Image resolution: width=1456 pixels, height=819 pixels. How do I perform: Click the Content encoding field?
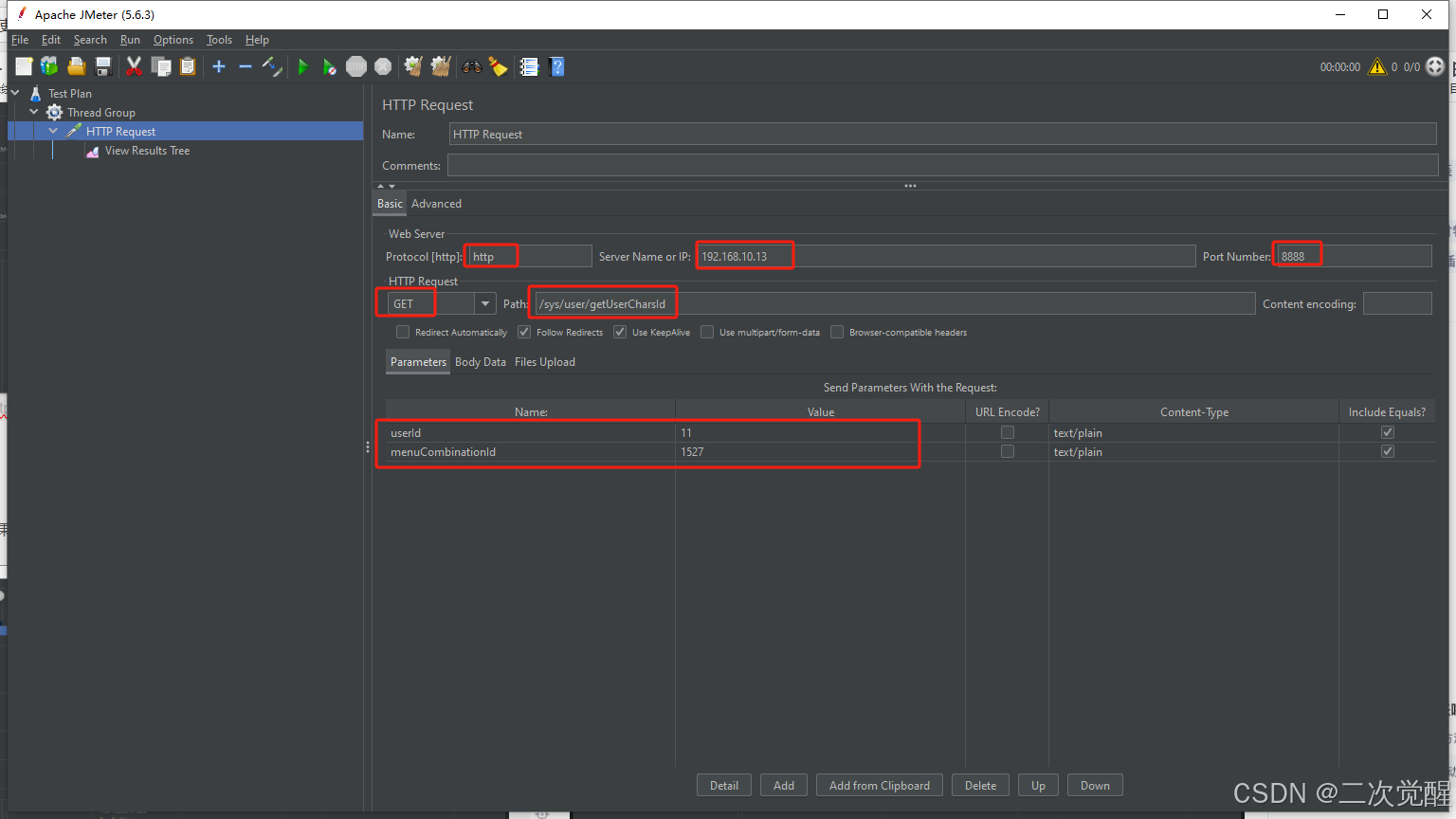point(1397,303)
